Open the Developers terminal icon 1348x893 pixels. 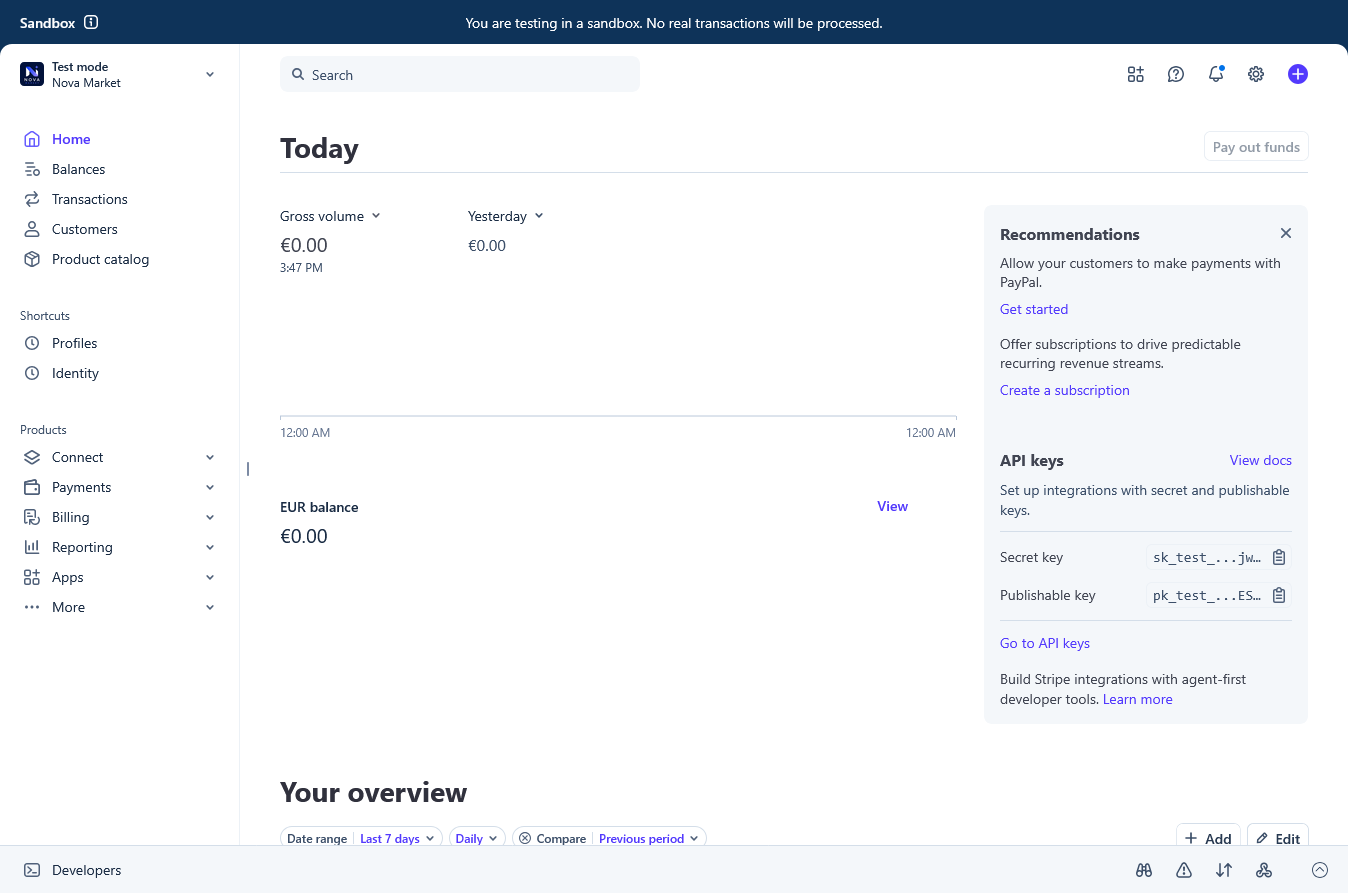tap(32, 870)
